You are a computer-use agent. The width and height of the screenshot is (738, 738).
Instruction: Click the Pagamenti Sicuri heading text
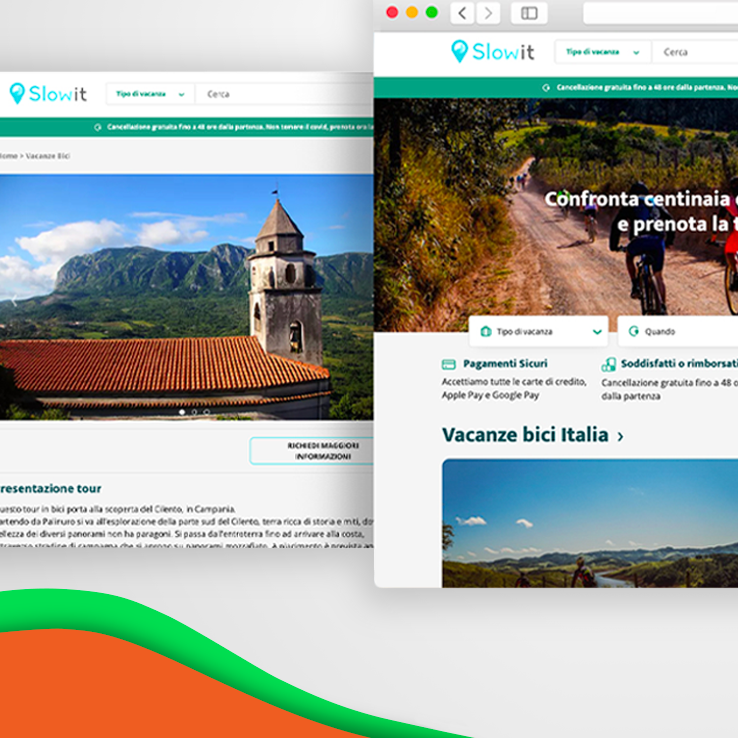505,363
